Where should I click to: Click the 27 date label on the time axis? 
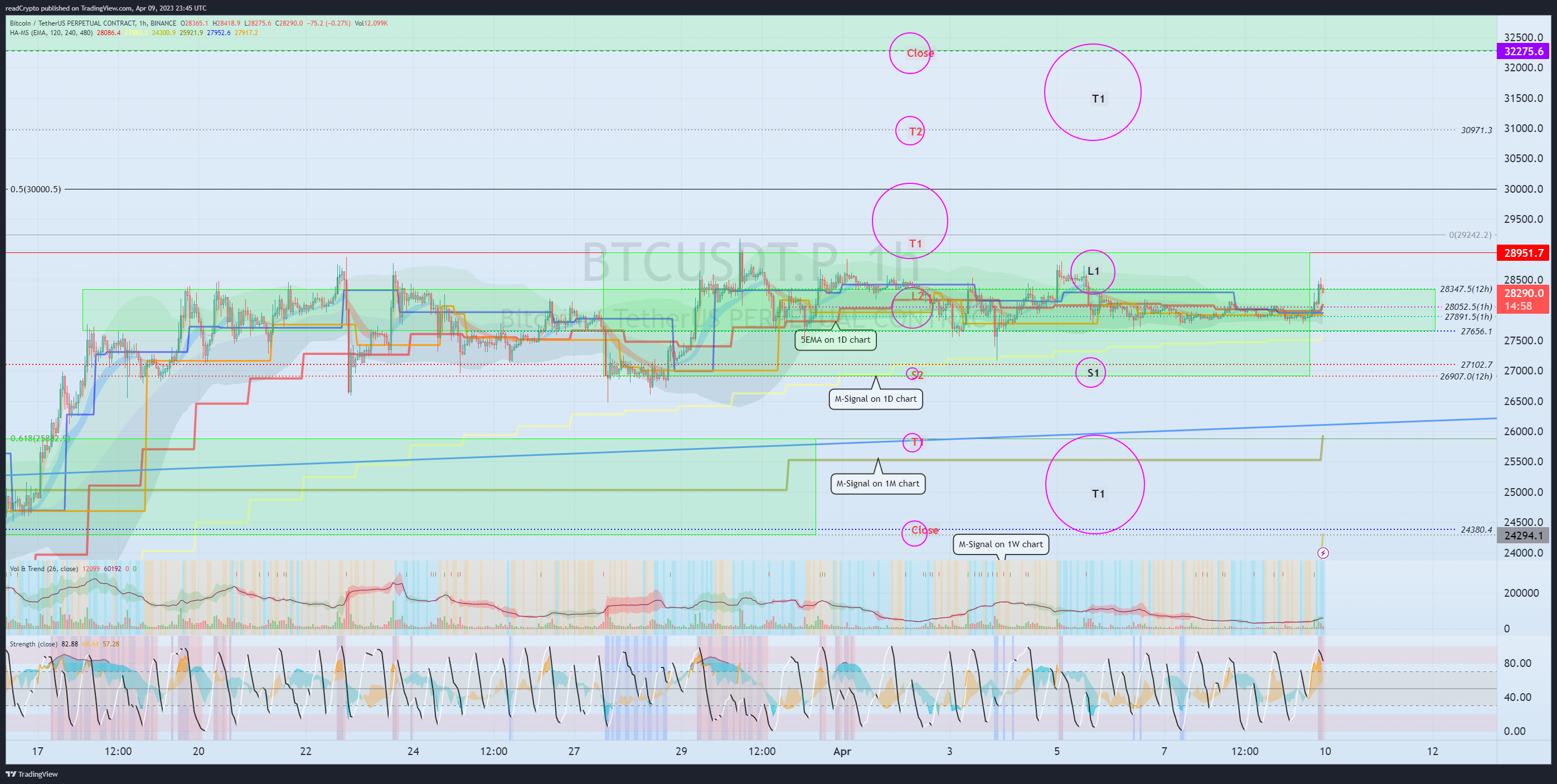[x=574, y=751]
